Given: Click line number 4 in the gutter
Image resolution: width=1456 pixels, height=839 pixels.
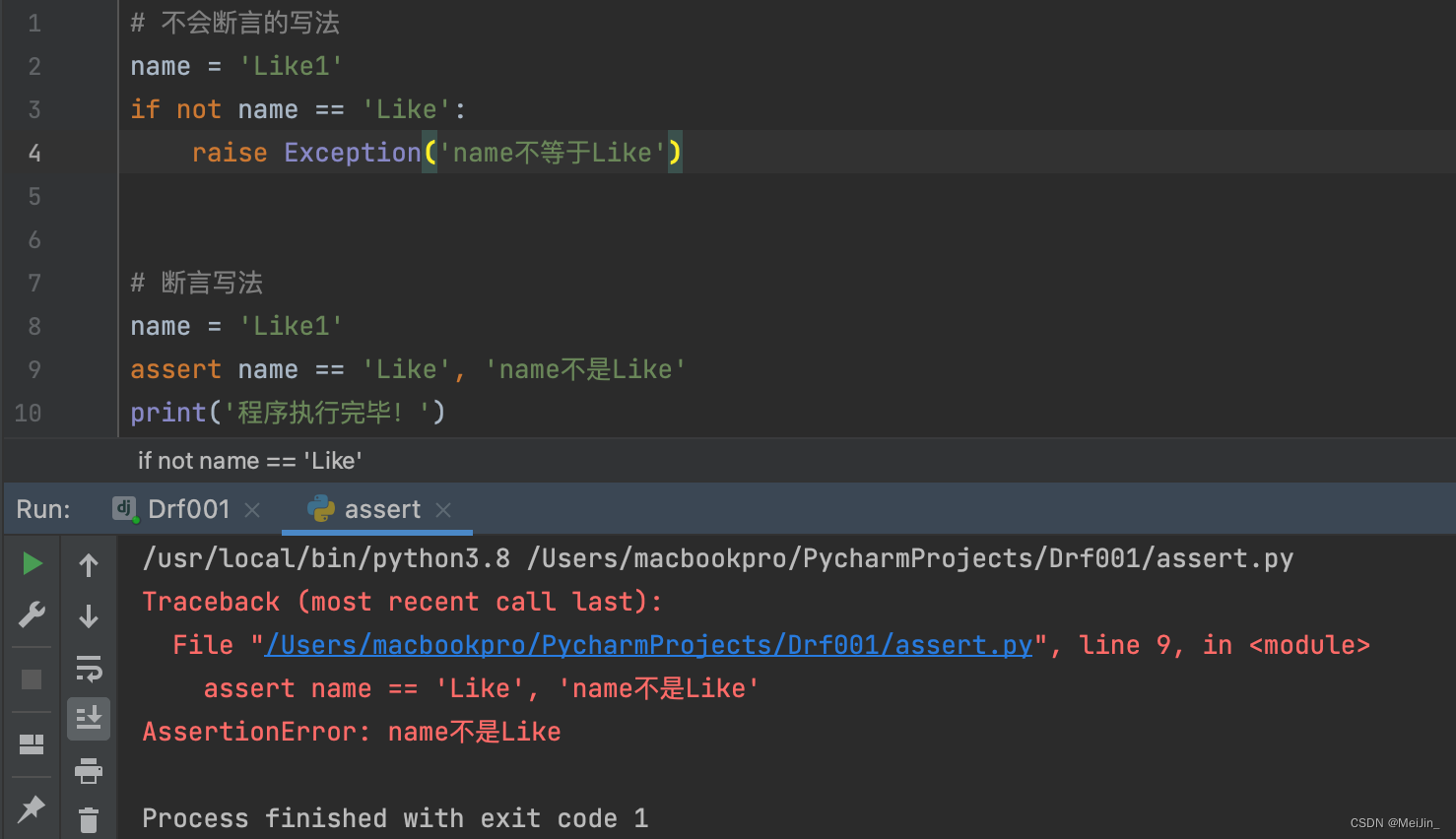Looking at the screenshot, I should point(34,153).
